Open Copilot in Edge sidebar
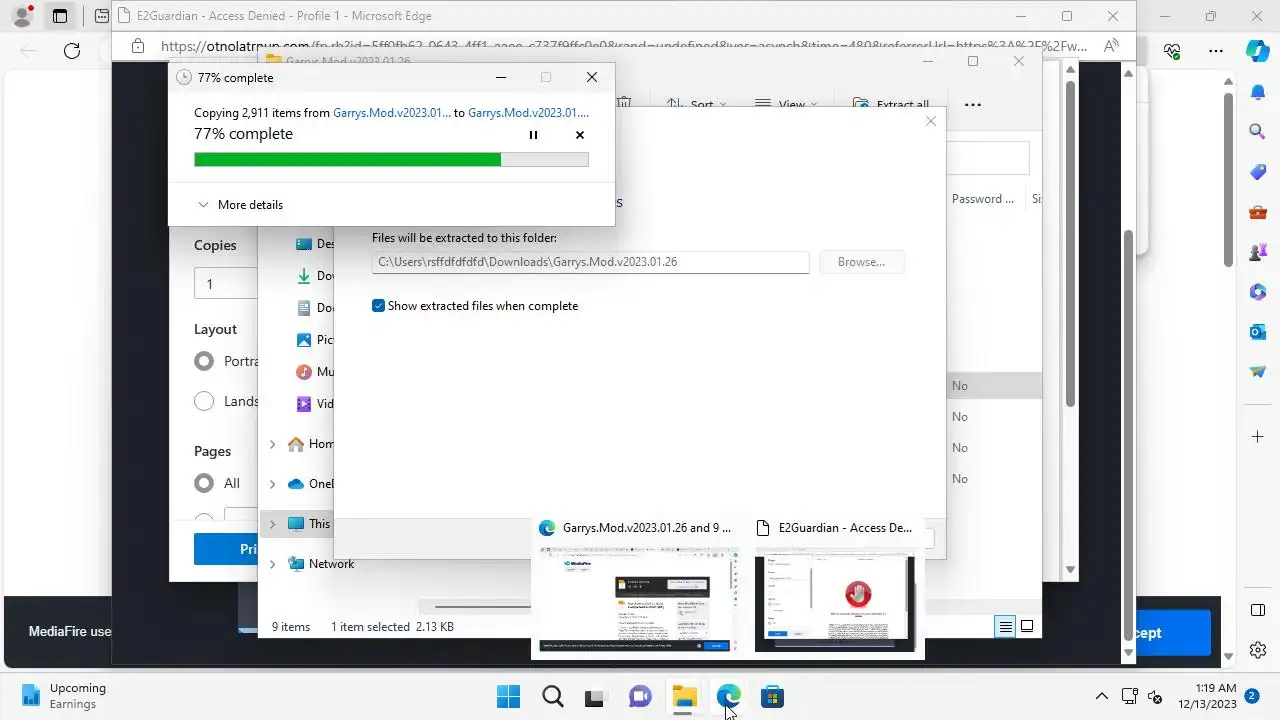 1258,50
